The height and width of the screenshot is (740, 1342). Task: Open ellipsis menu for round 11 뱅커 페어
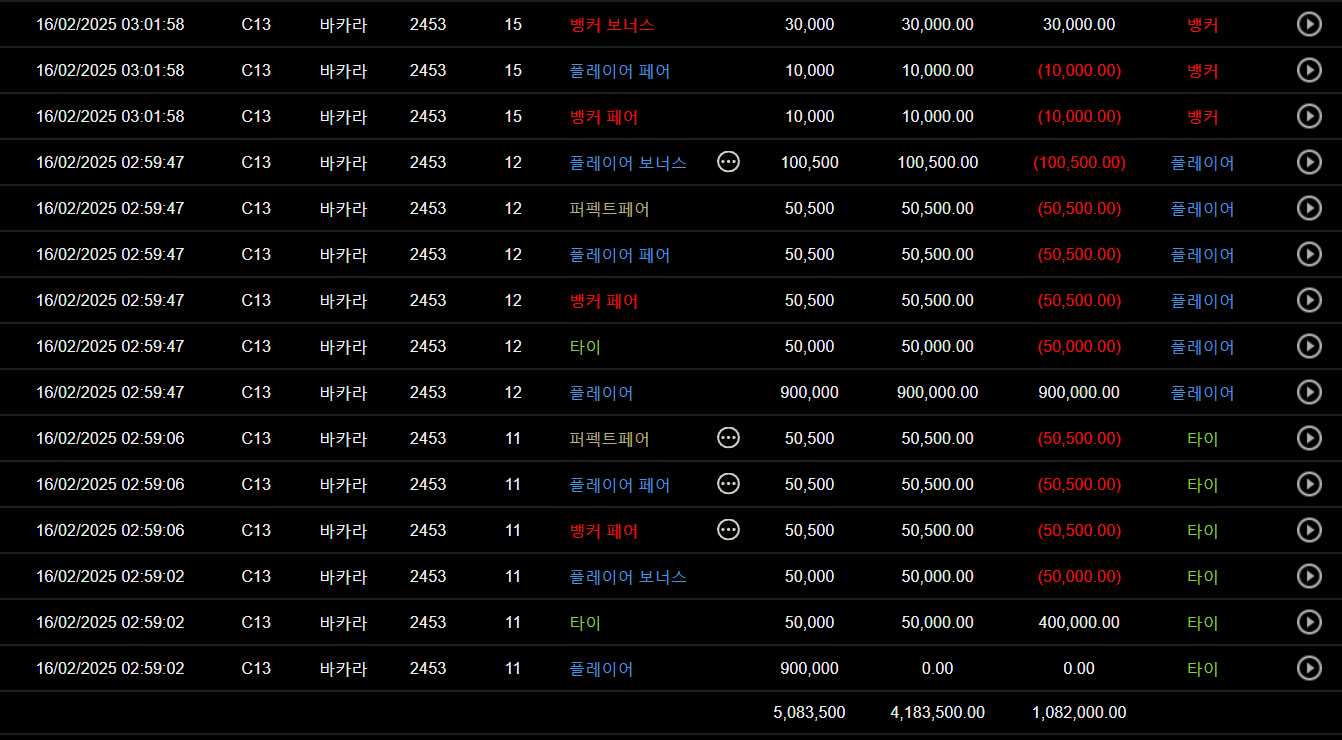729,530
